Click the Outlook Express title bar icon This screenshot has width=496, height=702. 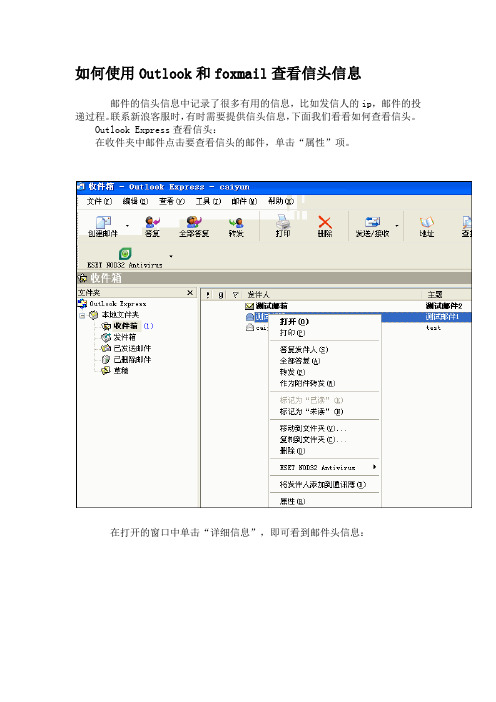pos(81,187)
